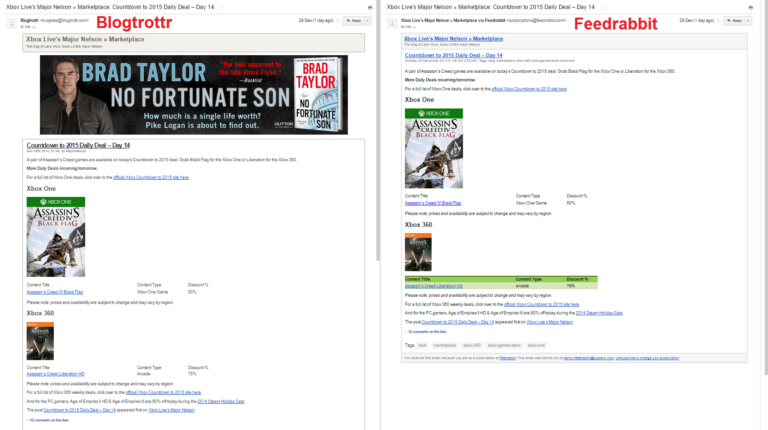The height and width of the screenshot is (430, 768).
Task: Click the 'marketplace' tag in Feedrabbit email
Action: click(445, 345)
